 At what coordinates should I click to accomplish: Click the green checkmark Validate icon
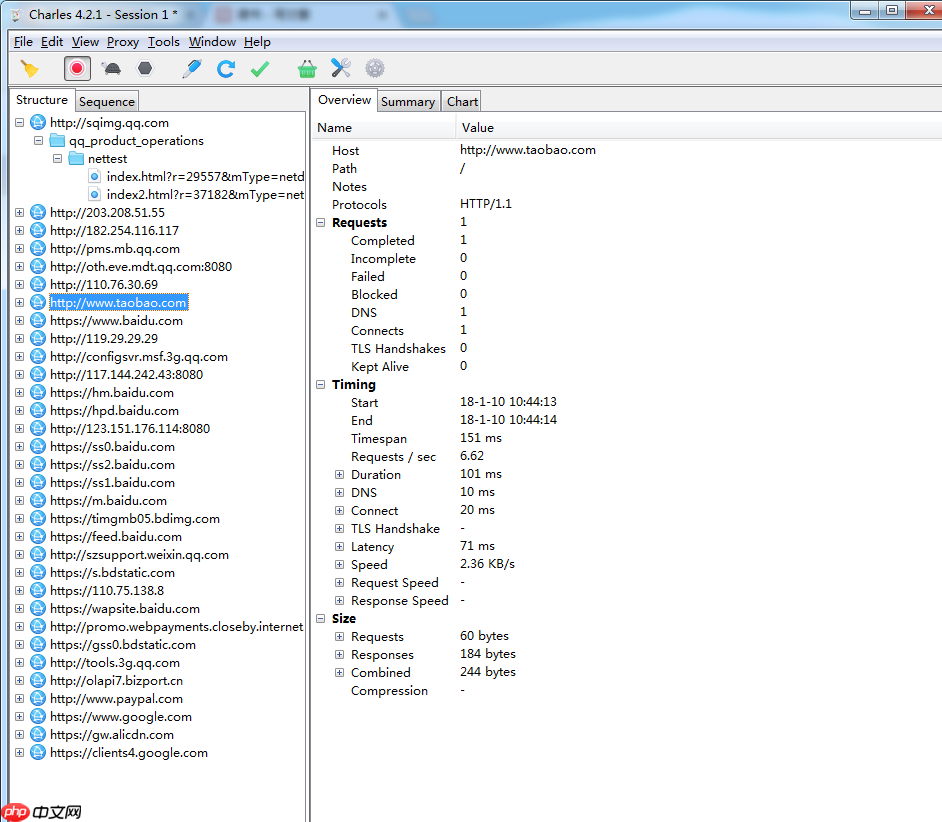(x=260, y=68)
